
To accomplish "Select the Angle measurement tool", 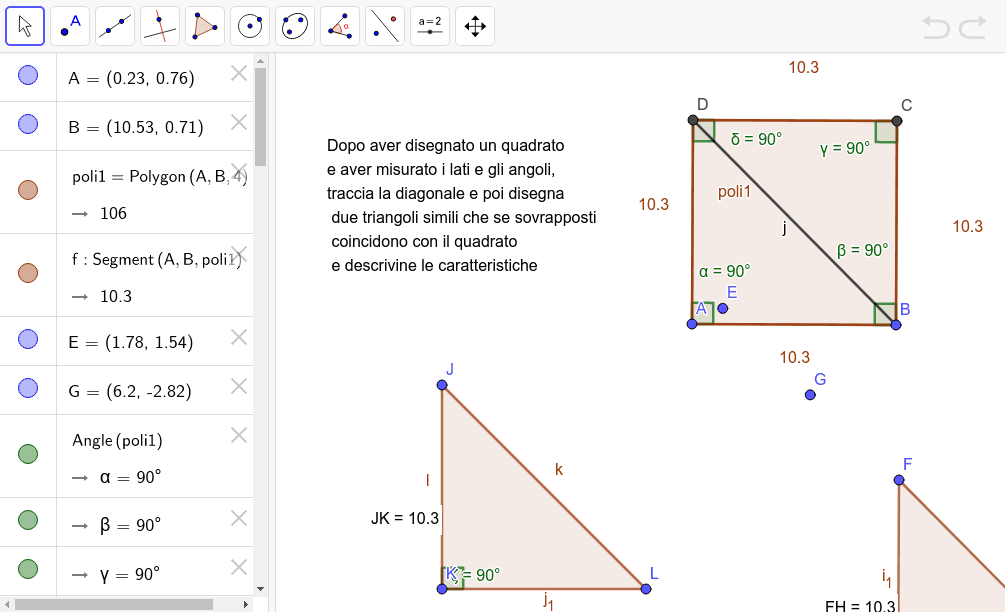I will [340, 26].
